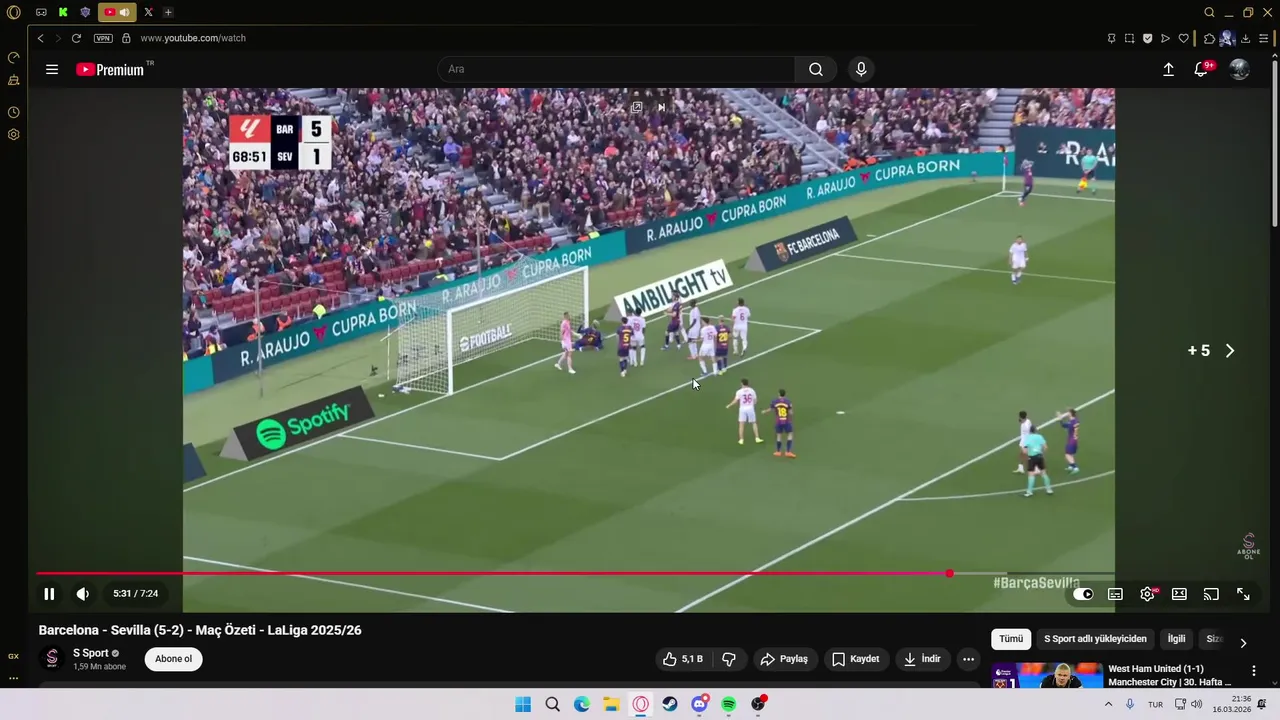Switch to the X (Twitter) tab
1280x720 pixels.
point(148,12)
